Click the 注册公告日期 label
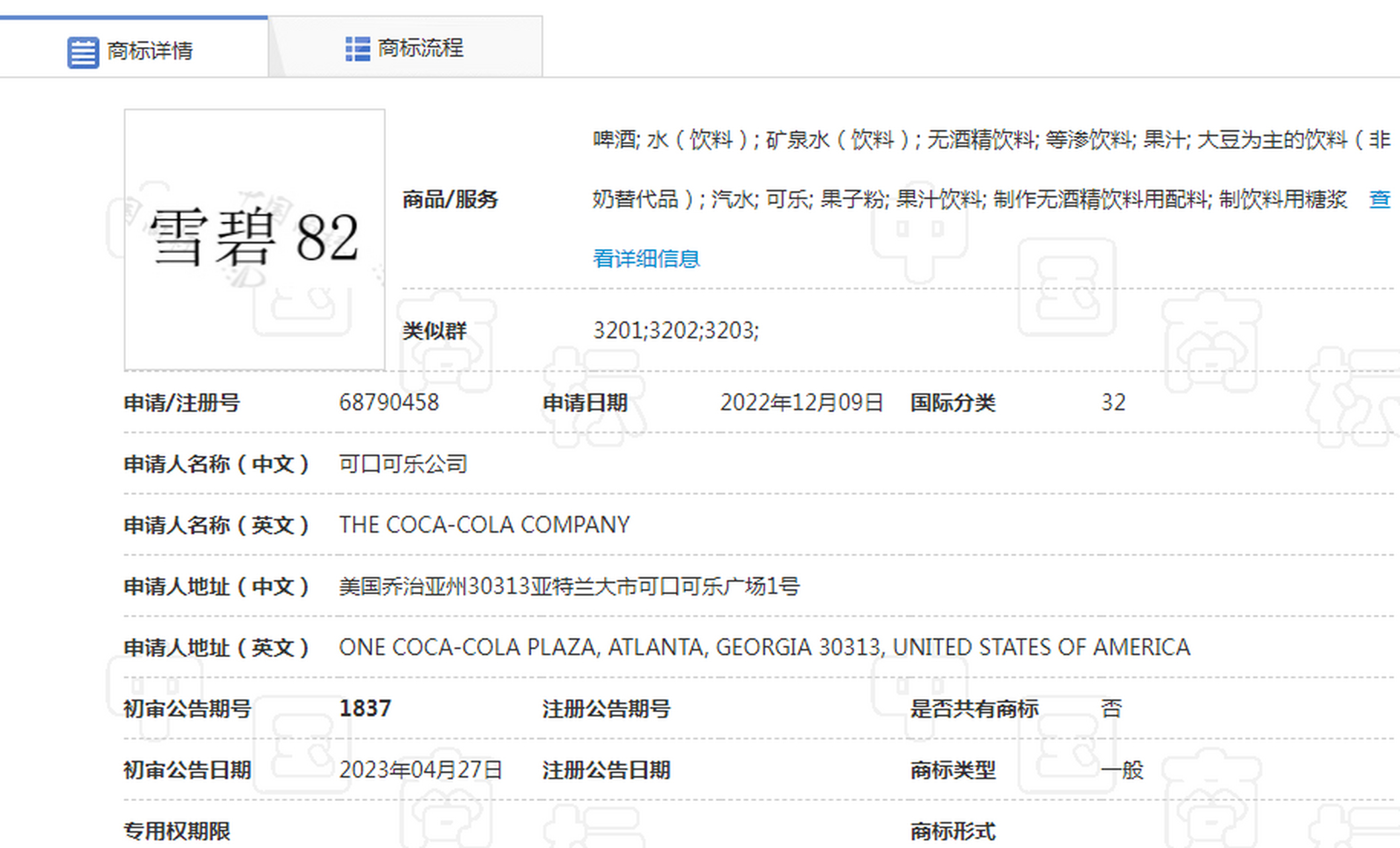Screen dimensions: 1400x848 point(606,770)
